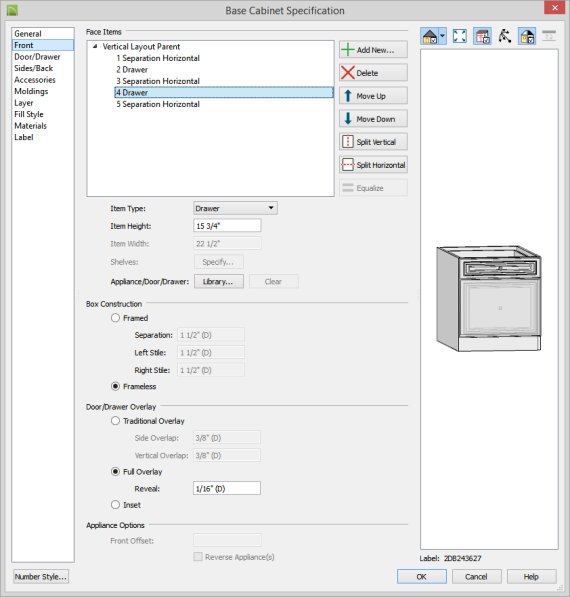Open the Item Type dropdown
The image size is (570, 597).
[235, 208]
